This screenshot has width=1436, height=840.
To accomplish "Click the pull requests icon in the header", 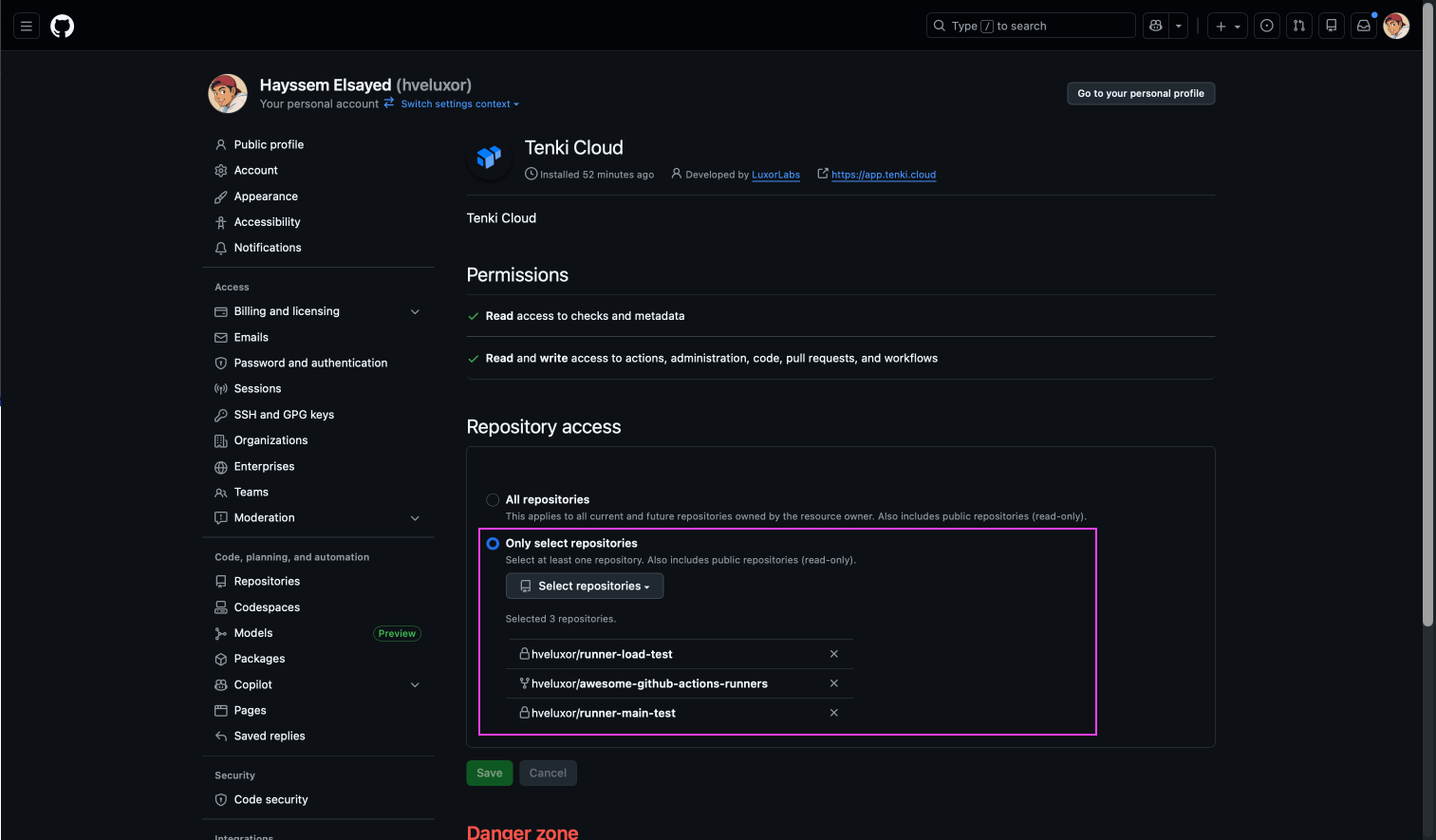I will [x=1298, y=26].
